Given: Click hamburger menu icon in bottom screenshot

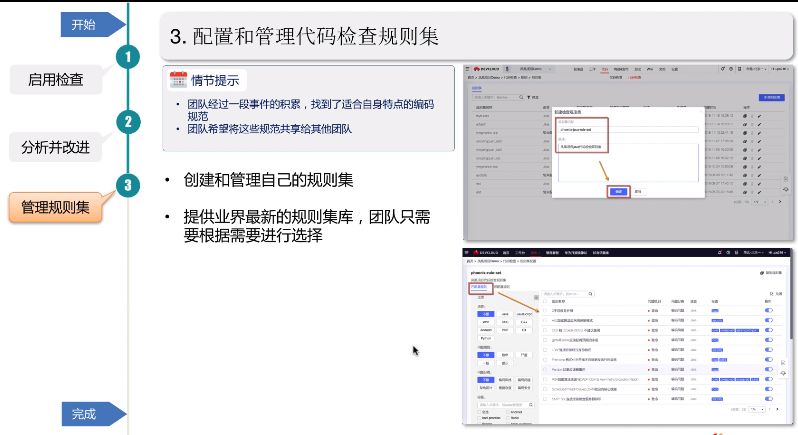Looking at the screenshot, I should coord(466,252).
